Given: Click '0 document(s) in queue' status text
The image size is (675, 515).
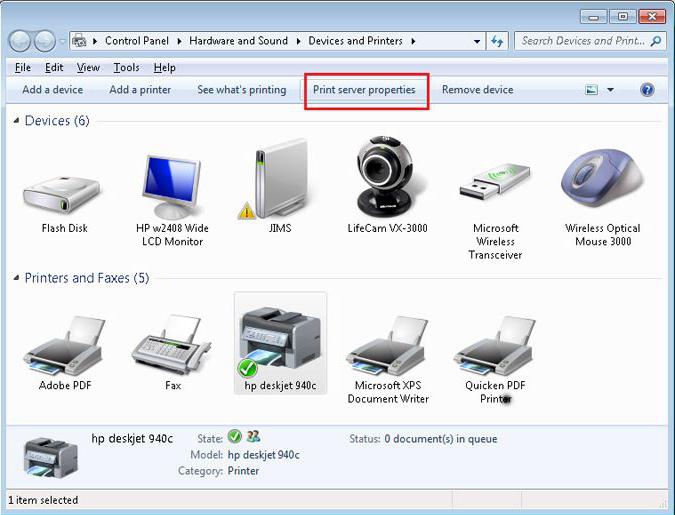Looking at the screenshot, I should pyautogui.click(x=441, y=439).
